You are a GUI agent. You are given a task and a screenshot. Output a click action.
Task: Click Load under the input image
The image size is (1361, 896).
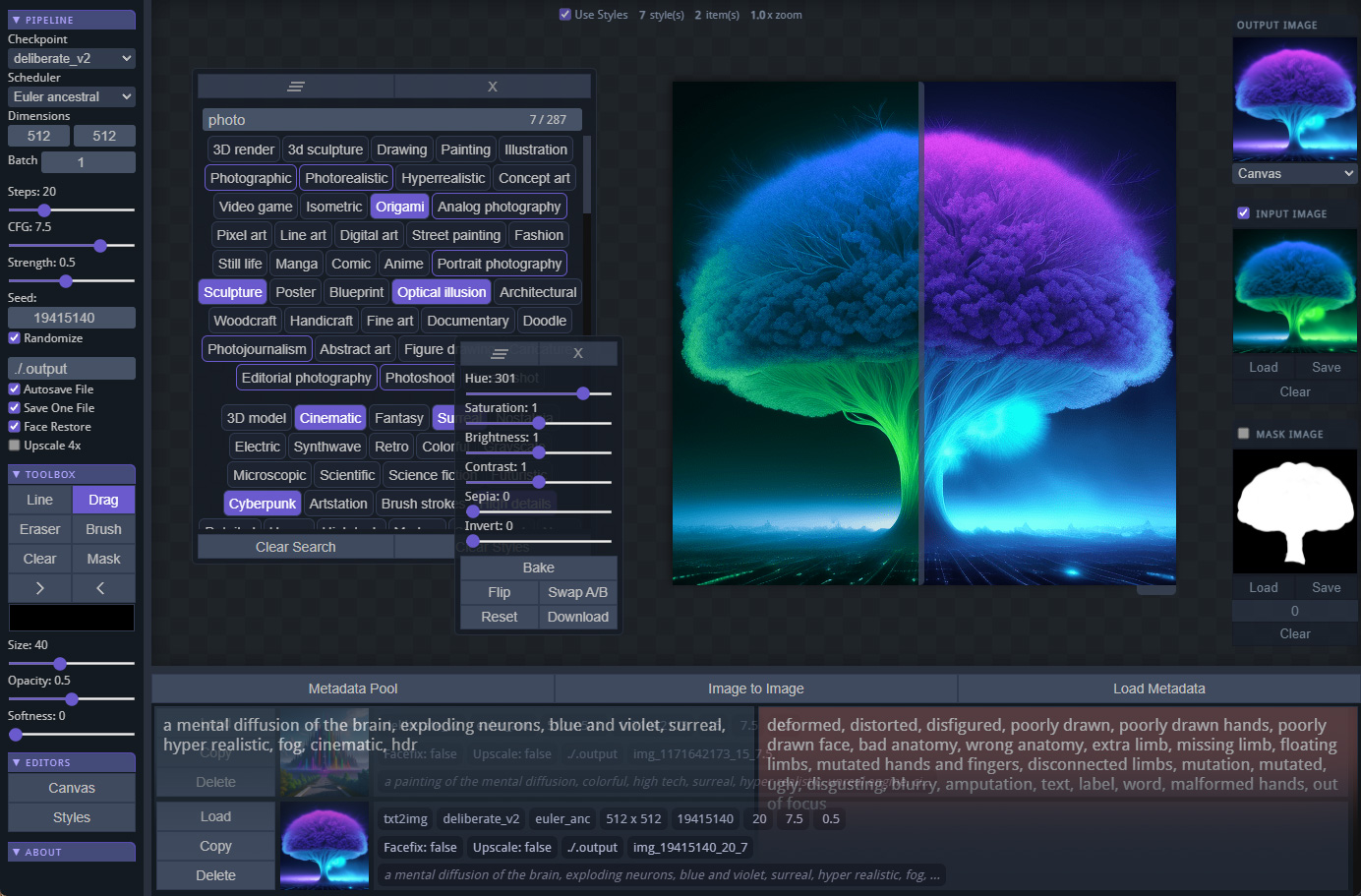tap(1264, 367)
